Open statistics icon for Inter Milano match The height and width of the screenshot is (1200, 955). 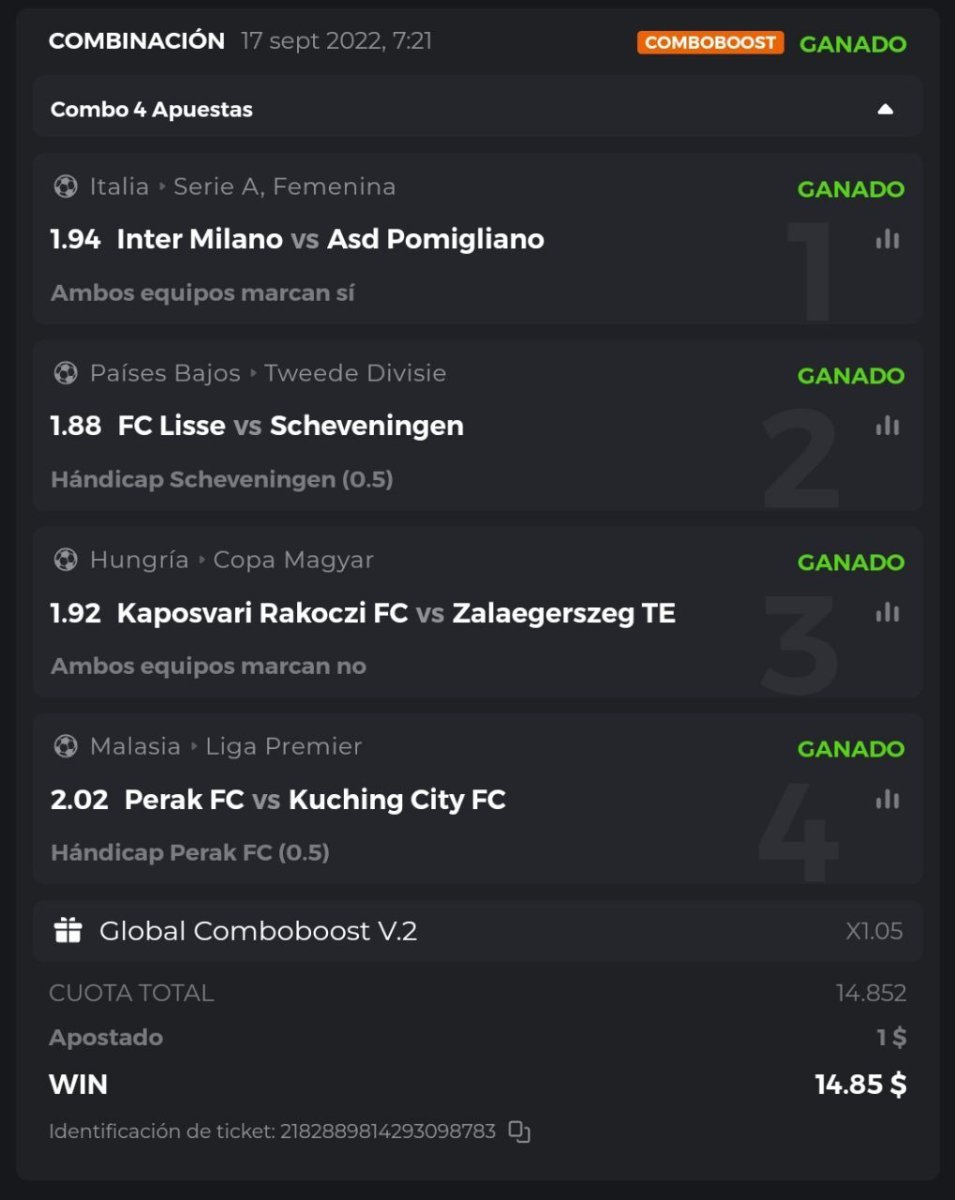887,239
